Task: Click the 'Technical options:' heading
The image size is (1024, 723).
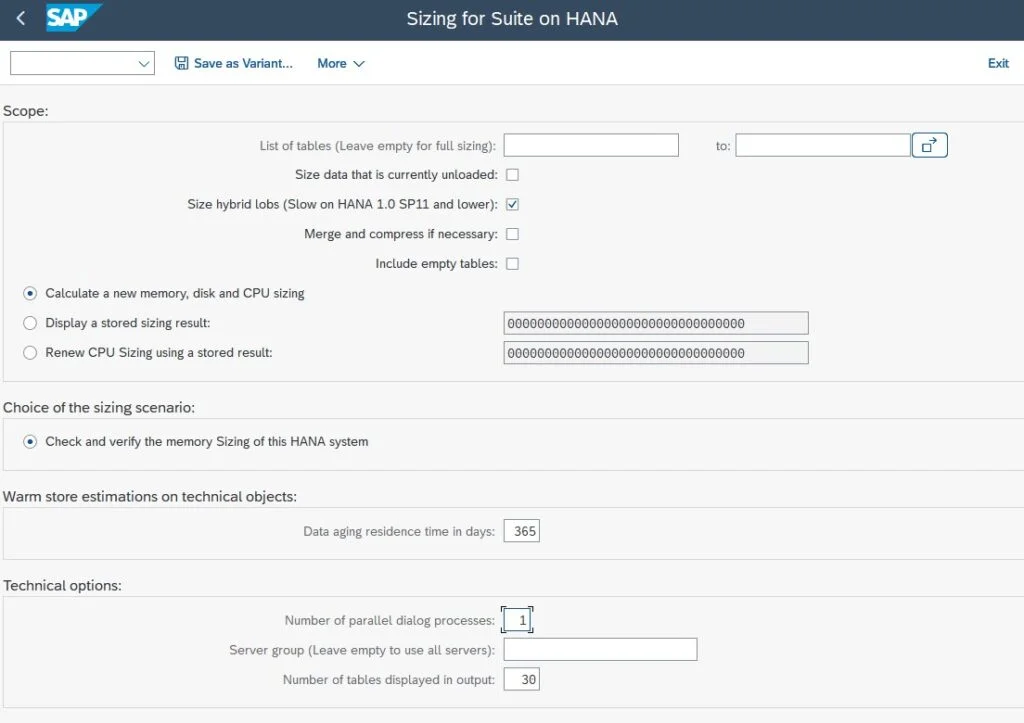Action: coord(62,585)
